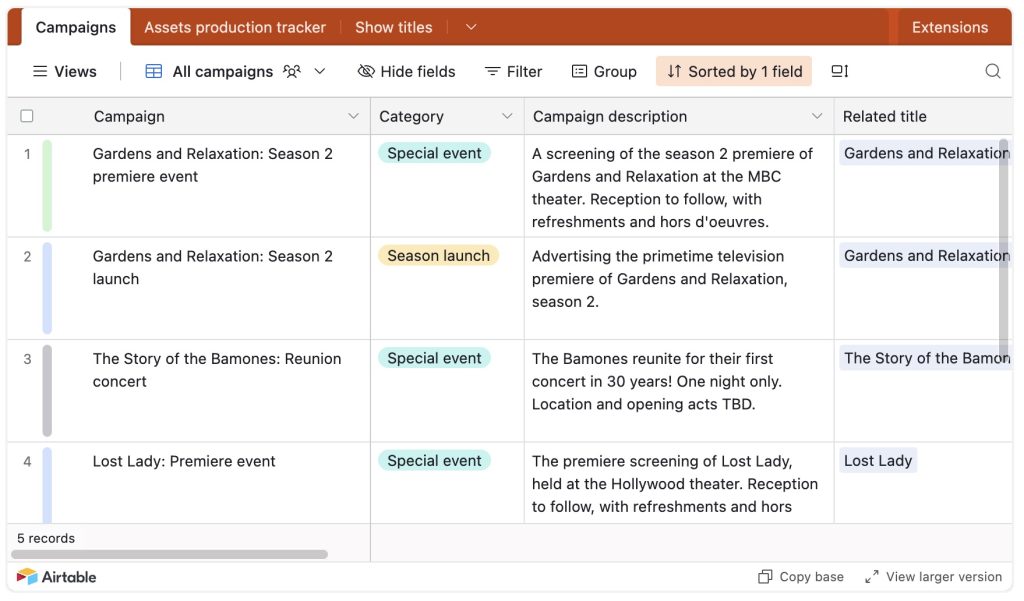Click the grid view icon beside All campaigns
Image resolution: width=1024 pixels, height=601 pixels.
tap(153, 71)
